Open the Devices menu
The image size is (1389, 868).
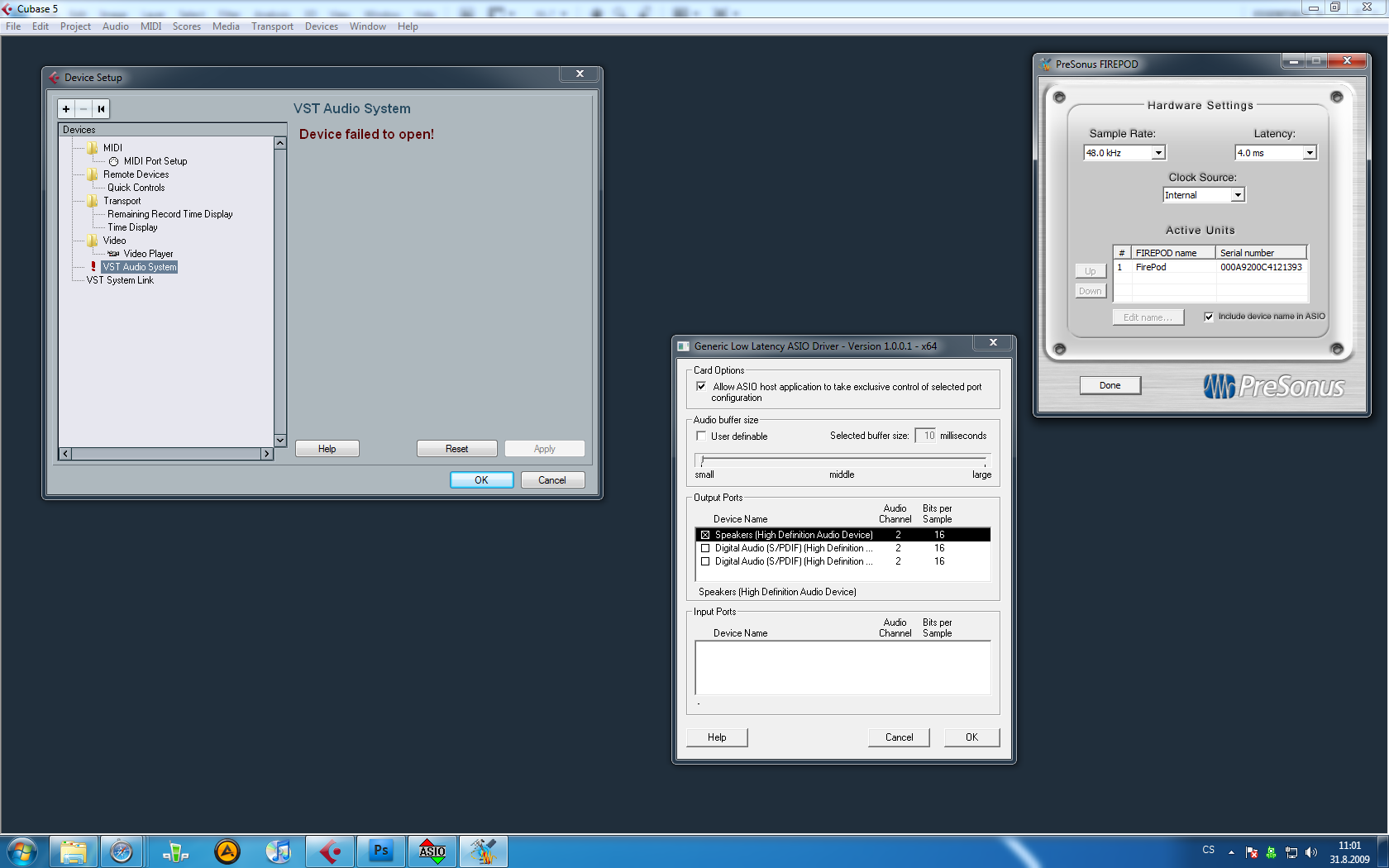[x=321, y=26]
